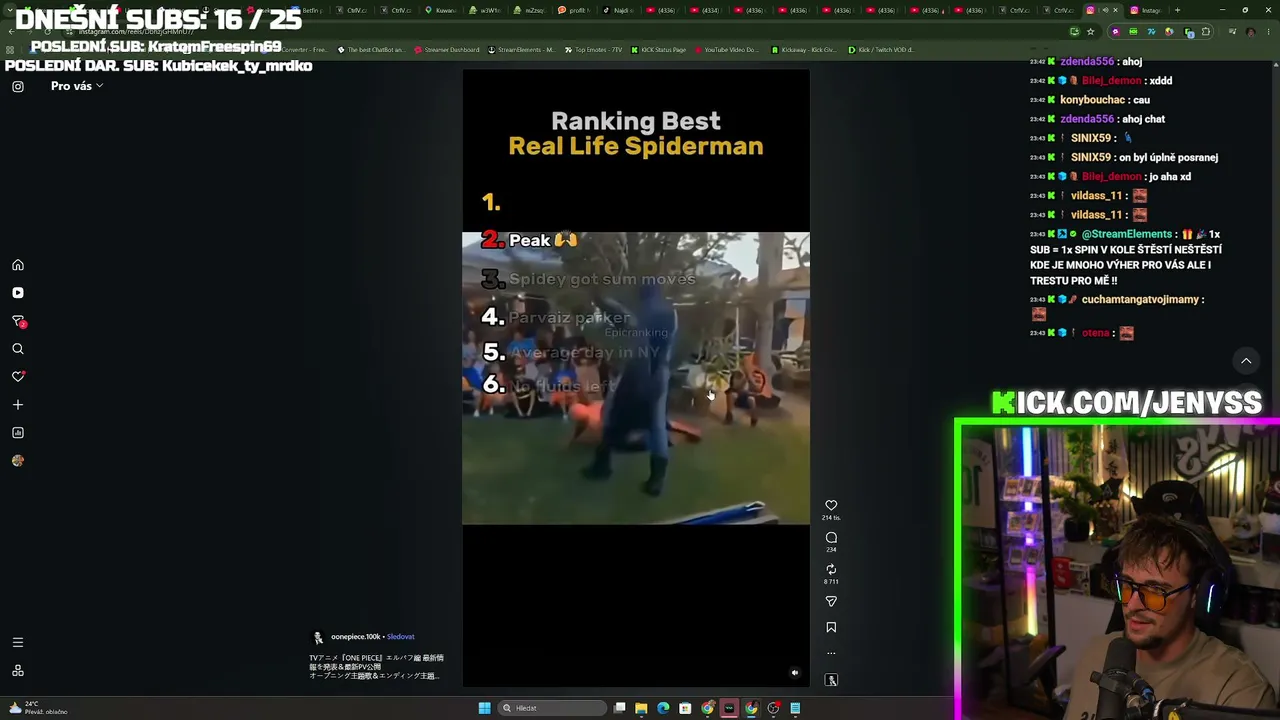
Task: Open the Instagram logo home link
Action: point(18,86)
